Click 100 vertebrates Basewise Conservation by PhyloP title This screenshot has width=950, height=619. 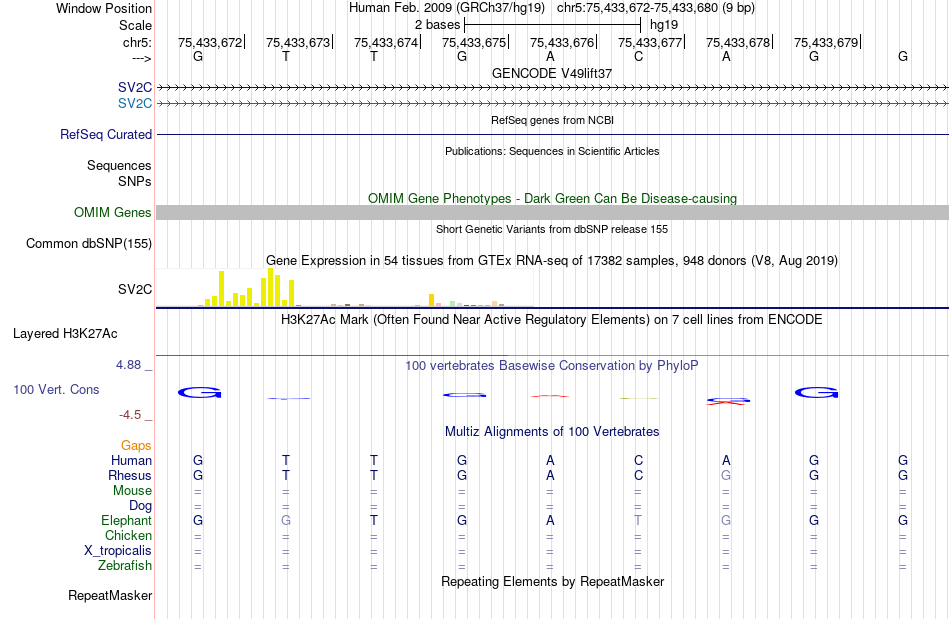(x=552, y=366)
